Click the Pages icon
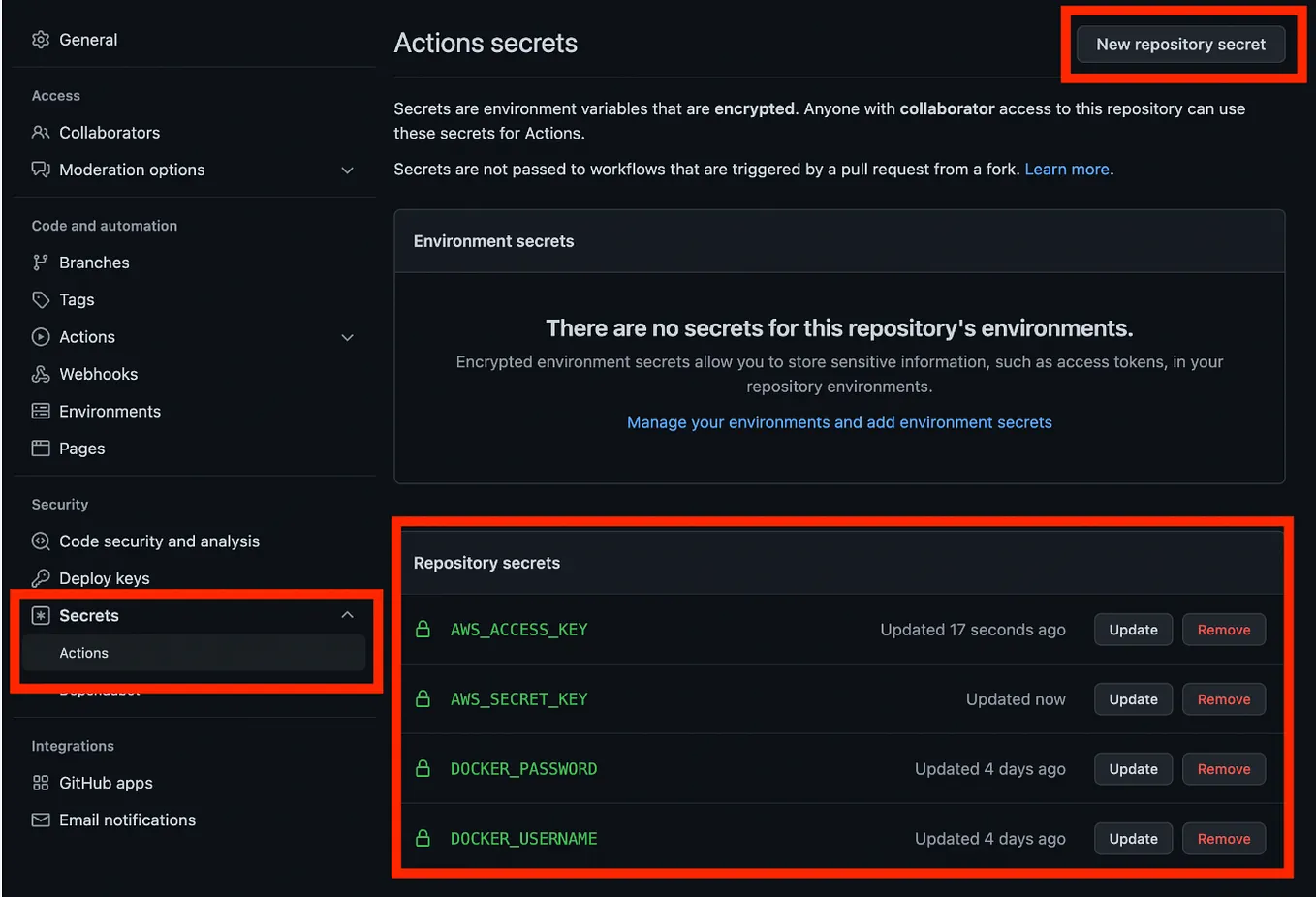Image resolution: width=1316 pixels, height=897 pixels. click(x=41, y=448)
